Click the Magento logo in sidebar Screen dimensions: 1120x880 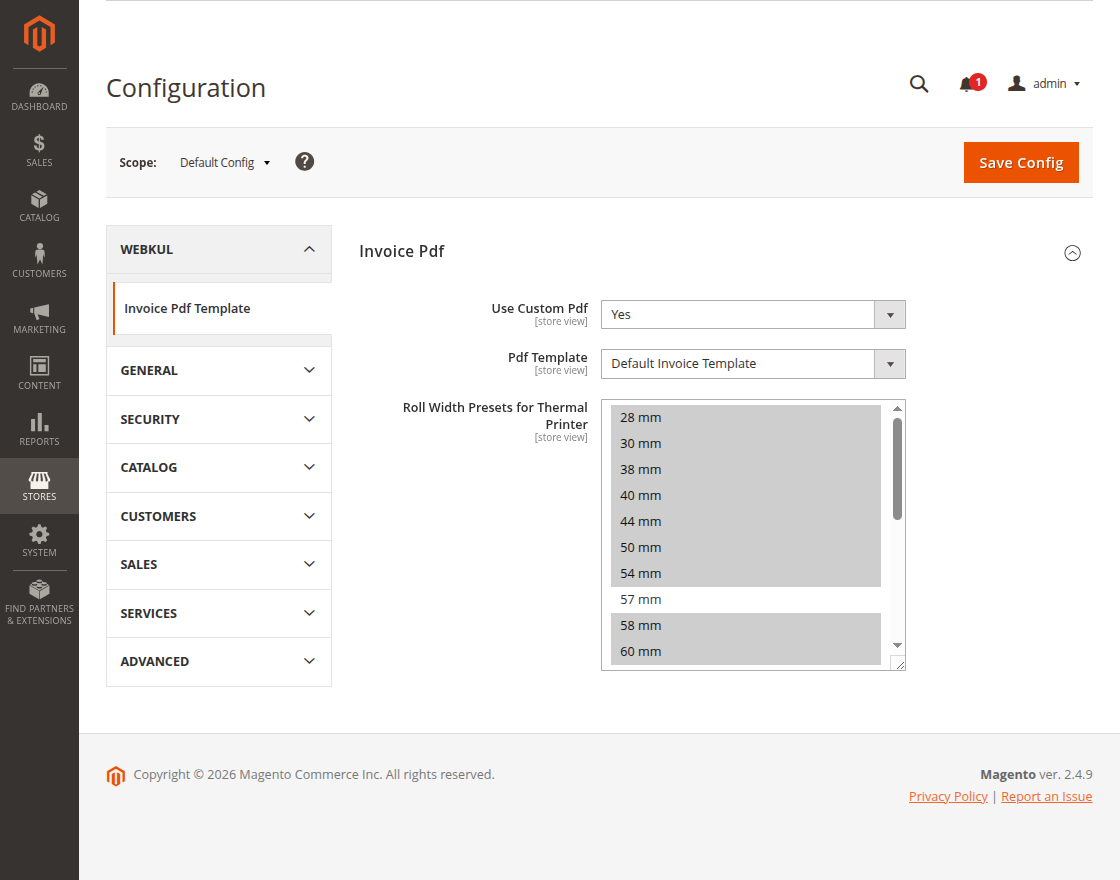tap(39, 34)
